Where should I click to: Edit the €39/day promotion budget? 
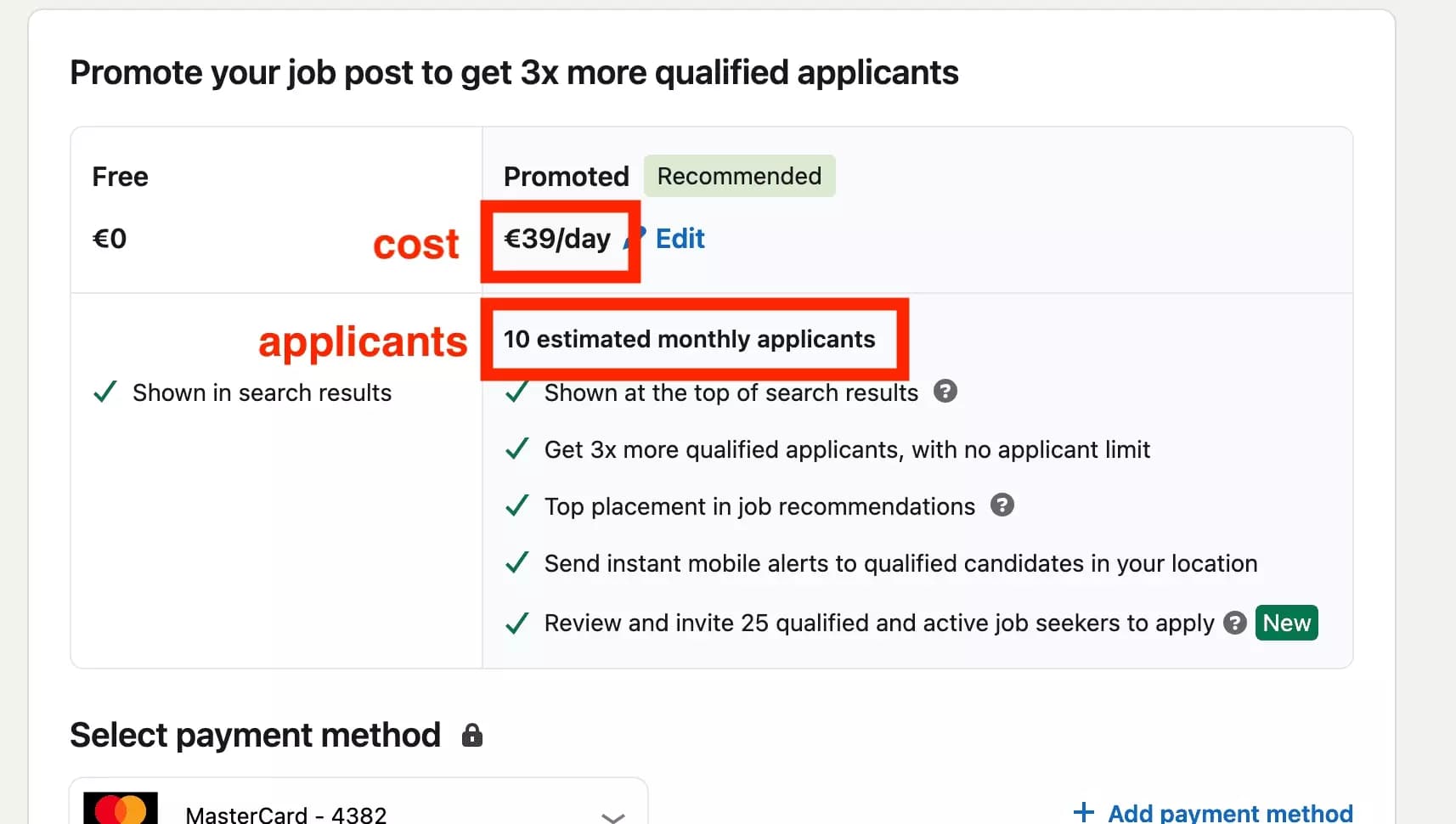(x=679, y=239)
